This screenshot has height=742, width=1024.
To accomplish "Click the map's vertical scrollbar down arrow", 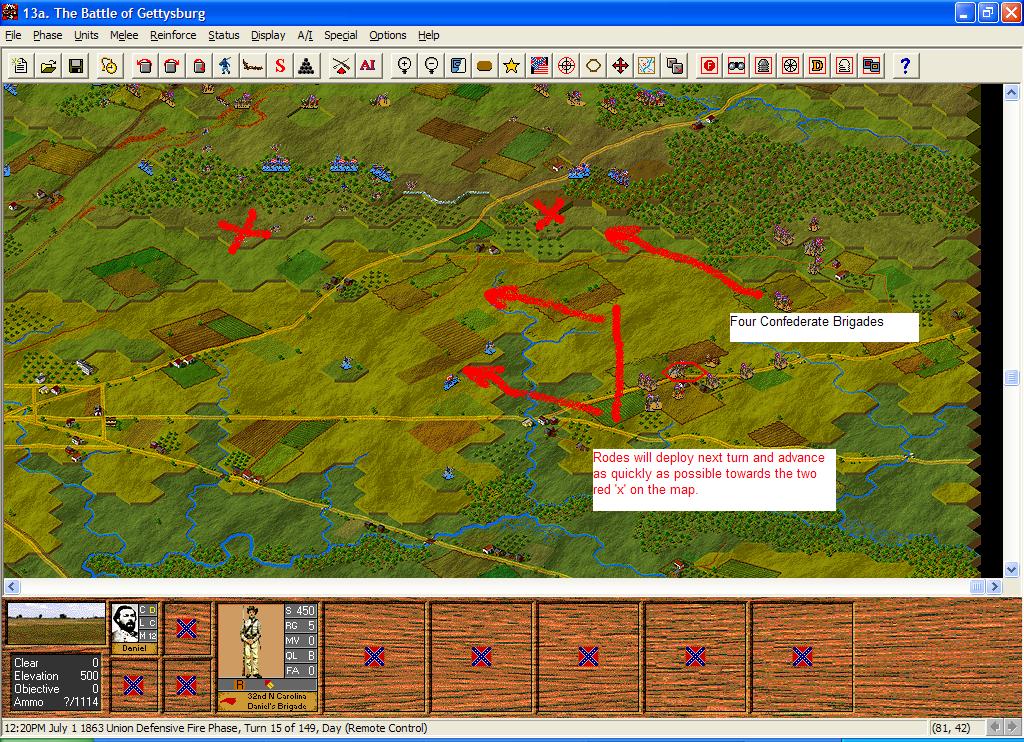I will tap(1012, 569).
